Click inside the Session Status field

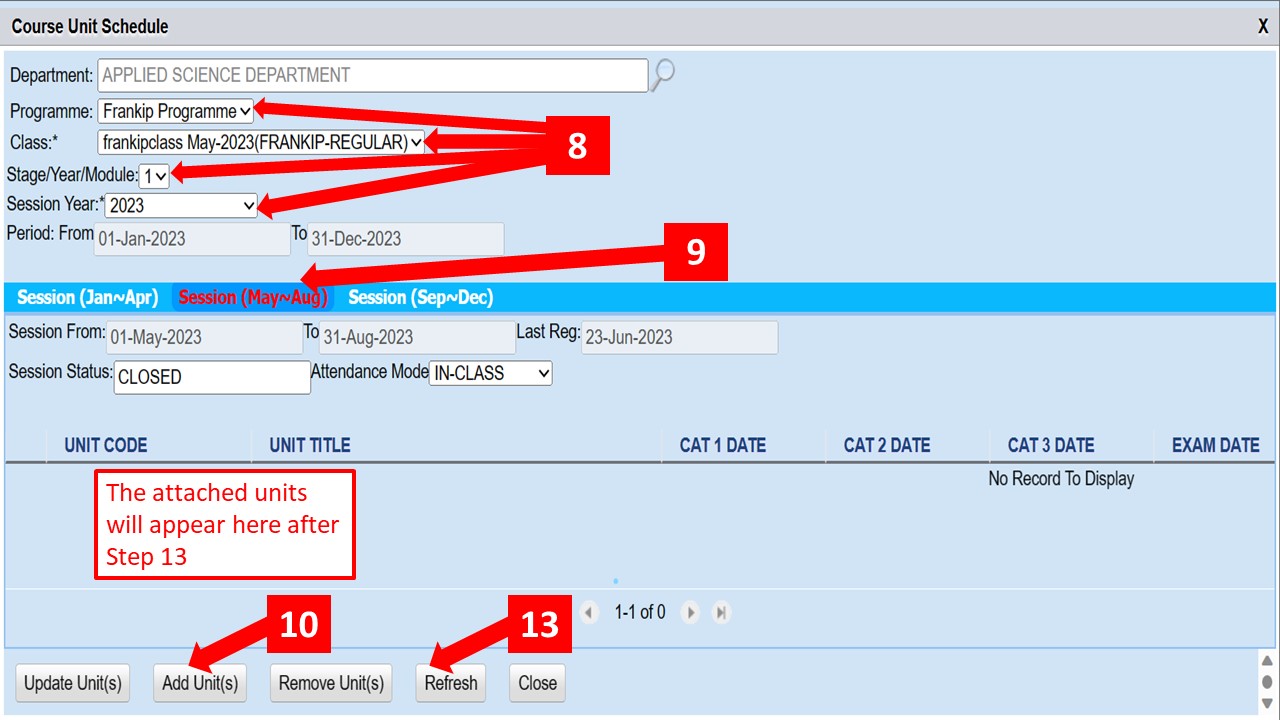click(x=212, y=377)
